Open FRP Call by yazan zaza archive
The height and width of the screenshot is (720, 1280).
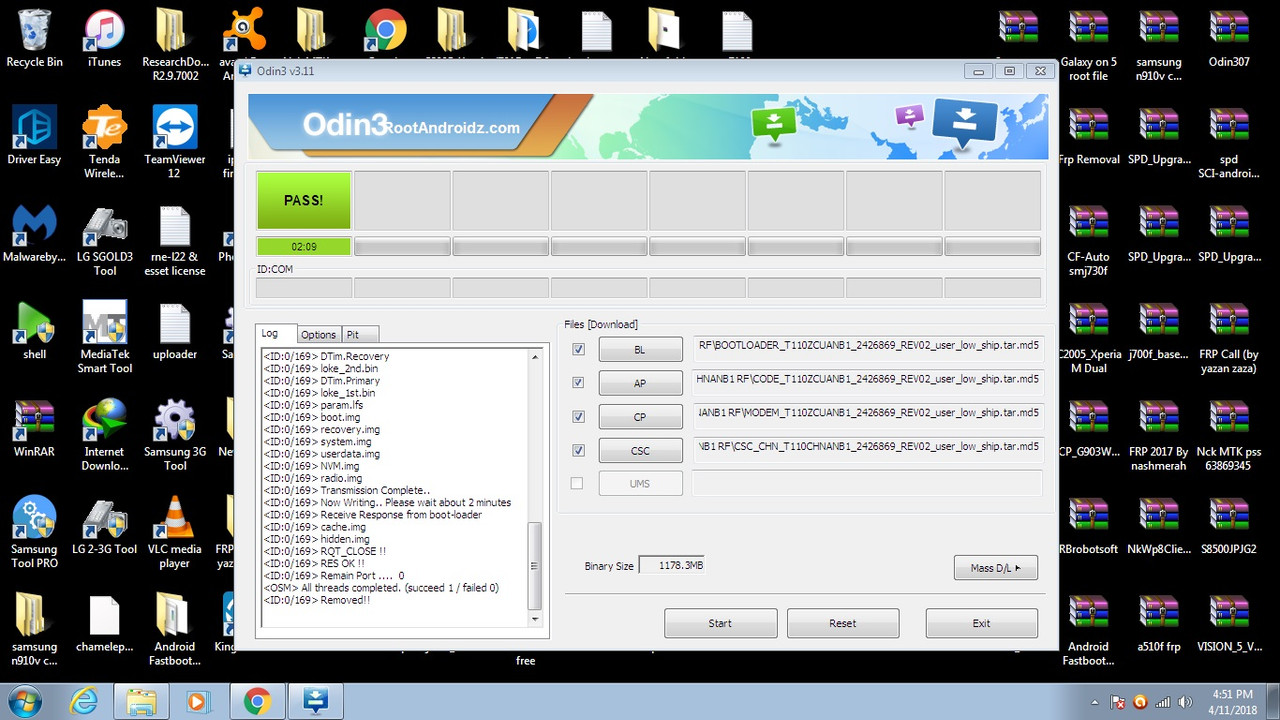[1229, 337]
